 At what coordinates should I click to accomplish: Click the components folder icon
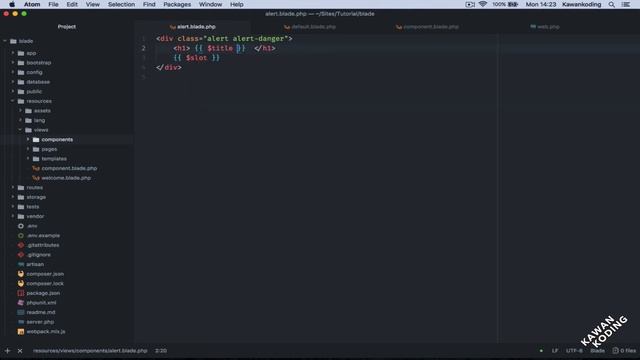[x=36, y=140]
